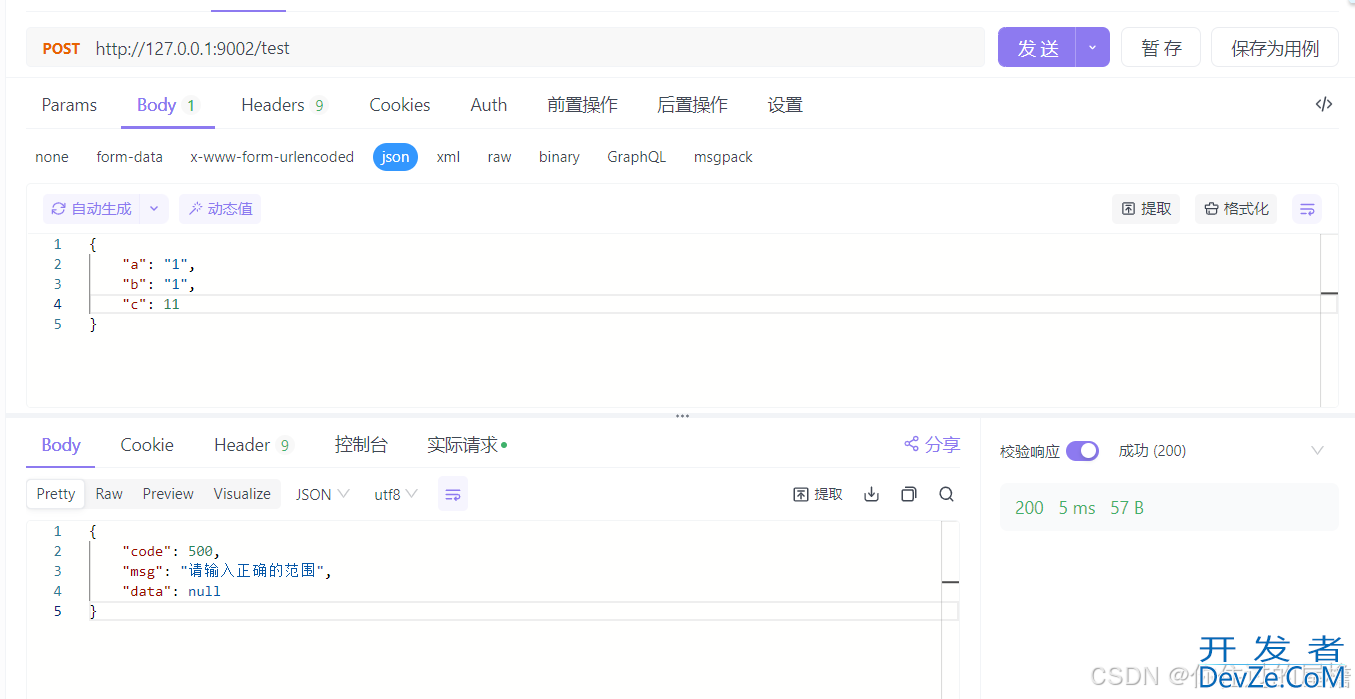Viewport: 1355px width, 699px height.
Task: Select the form-data body type
Action: coord(129,157)
